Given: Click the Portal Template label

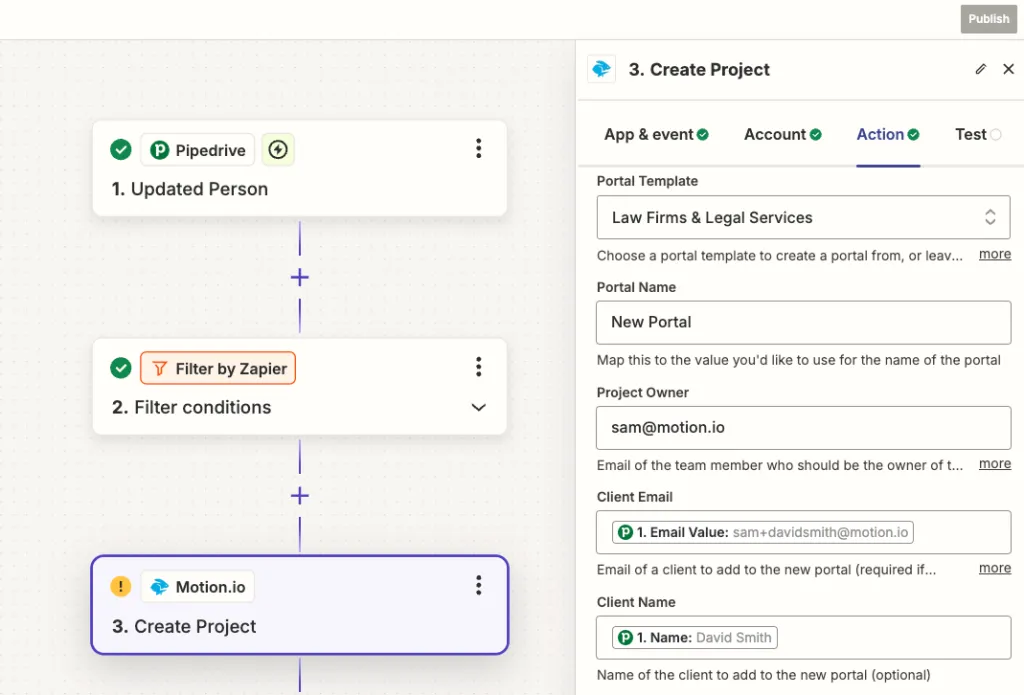Looking at the screenshot, I should click(x=647, y=181).
